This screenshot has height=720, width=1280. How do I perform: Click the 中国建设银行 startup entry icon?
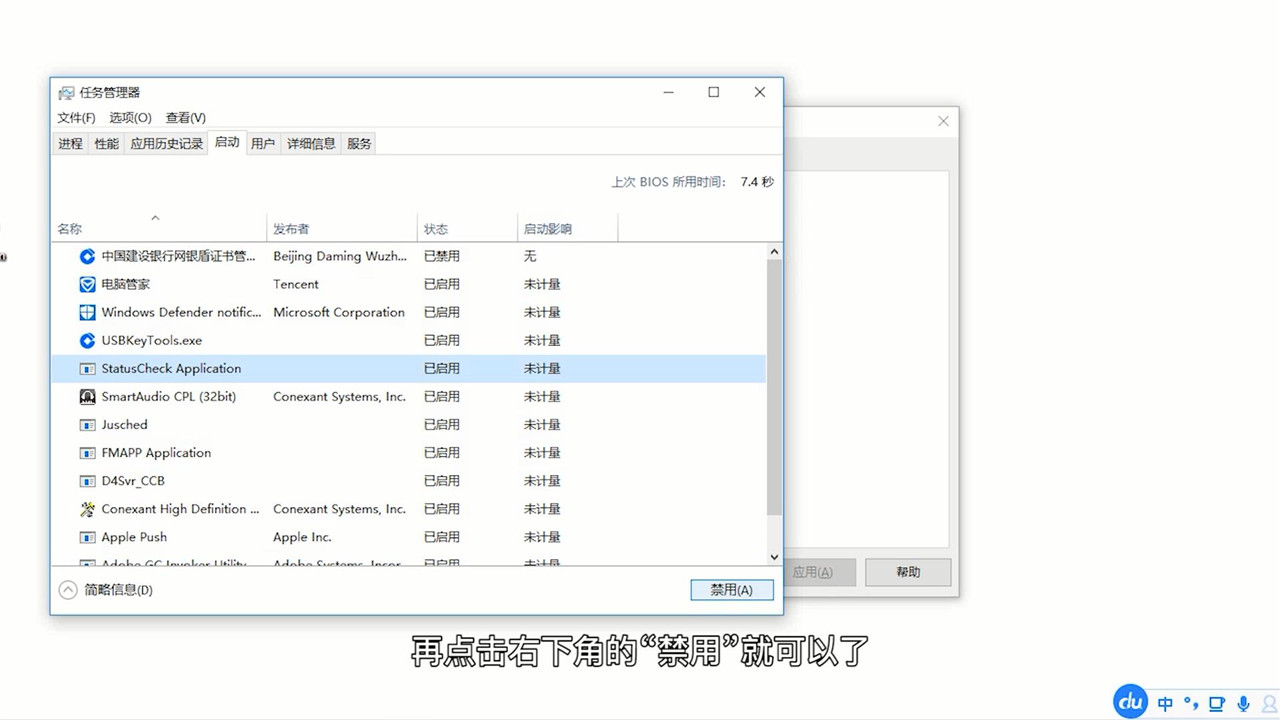click(x=87, y=256)
